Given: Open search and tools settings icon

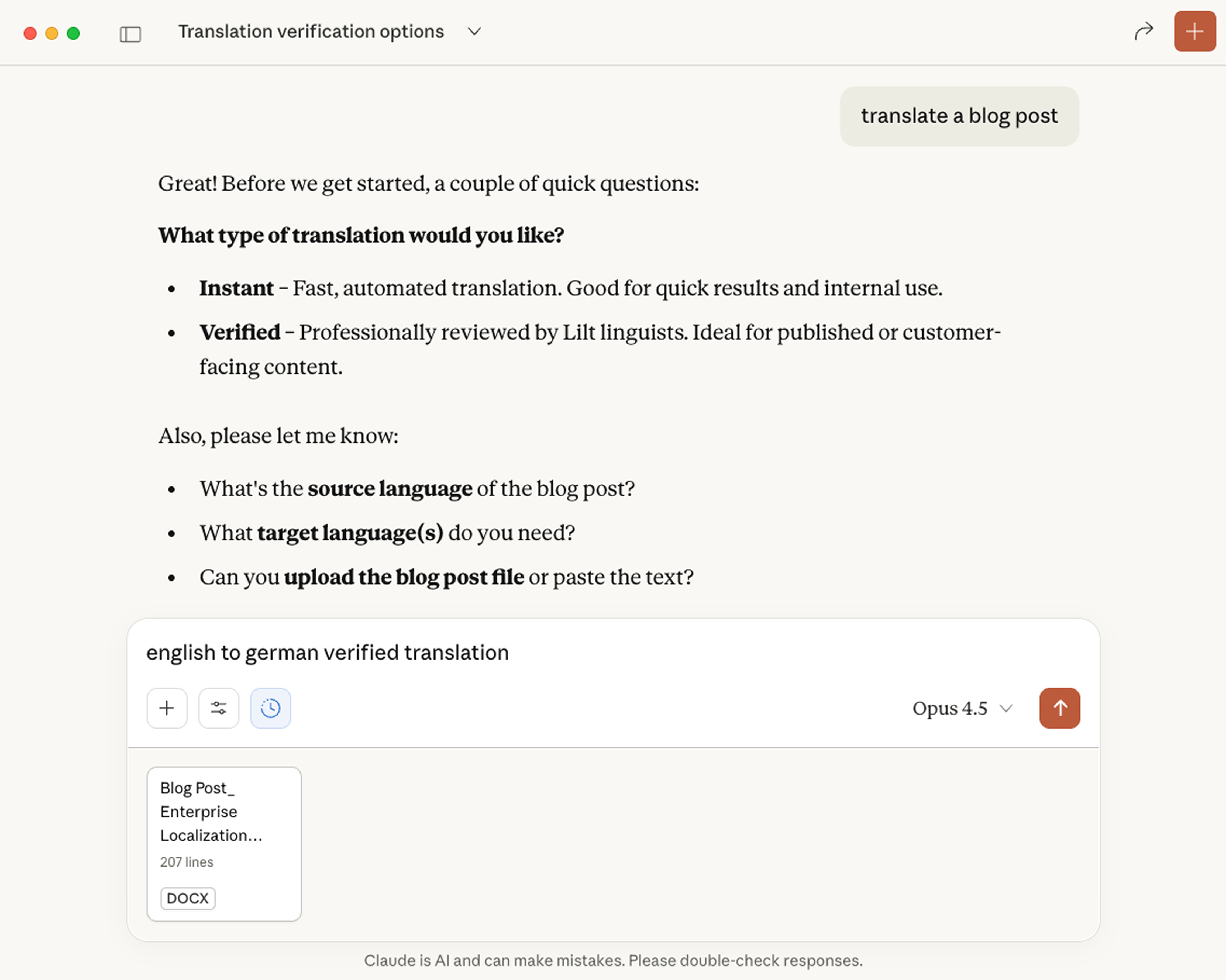Looking at the screenshot, I should [218, 708].
